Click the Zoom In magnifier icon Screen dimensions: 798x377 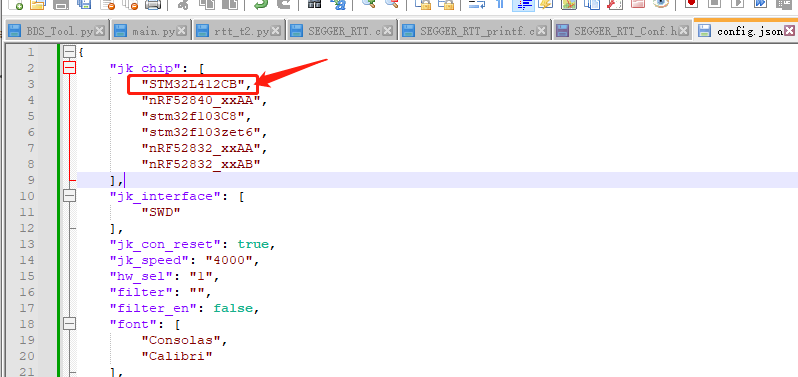[369, 4]
